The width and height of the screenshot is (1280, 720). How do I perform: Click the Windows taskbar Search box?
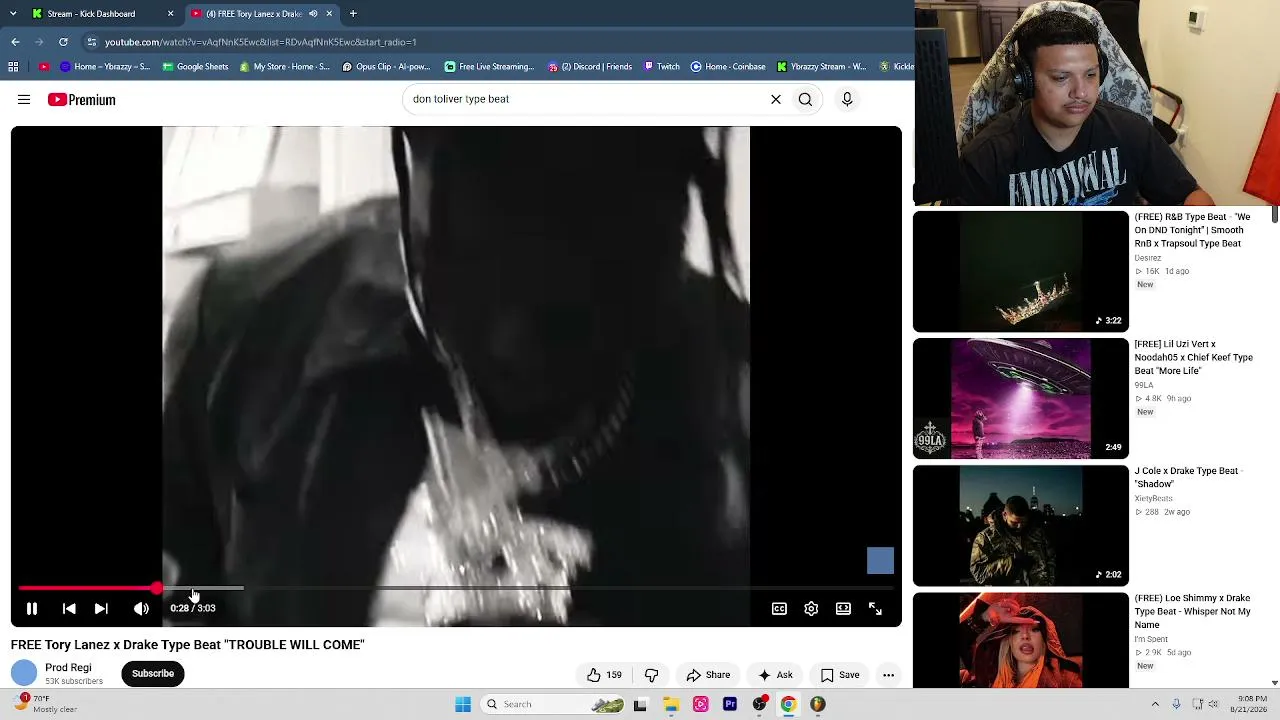pos(554,704)
